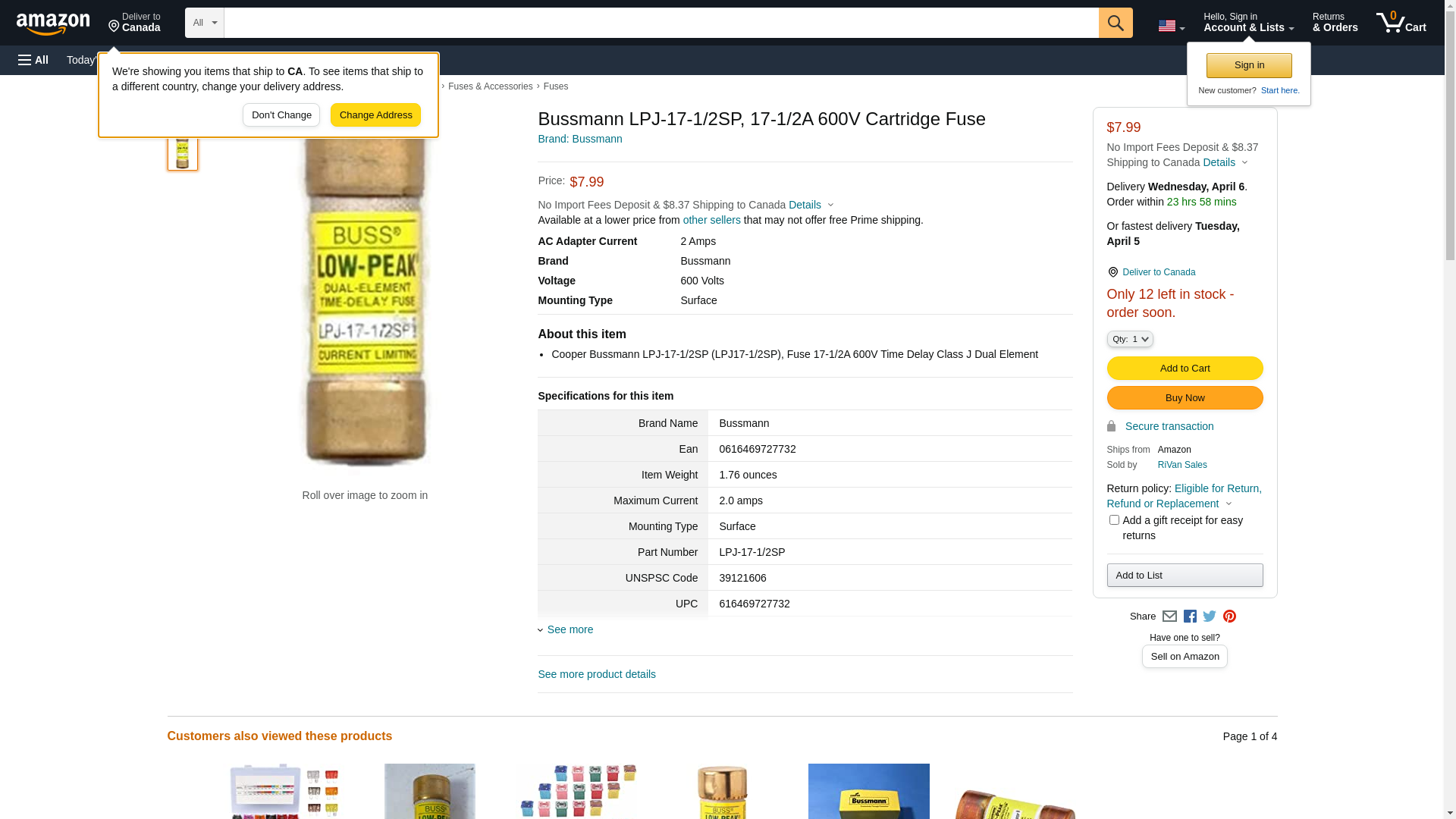Open the Account & Lists menu
Image resolution: width=1456 pixels, height=819 pixels.
1248,23
